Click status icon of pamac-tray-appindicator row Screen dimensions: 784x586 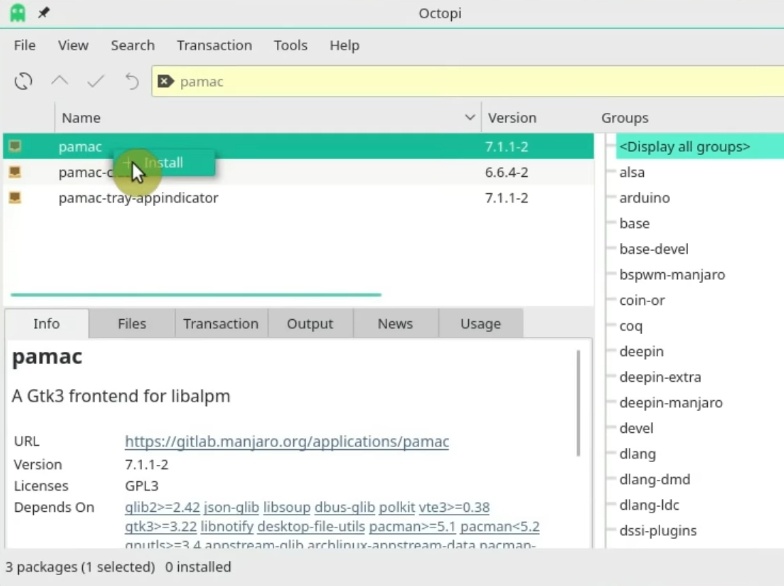click(x=15, y=198)
